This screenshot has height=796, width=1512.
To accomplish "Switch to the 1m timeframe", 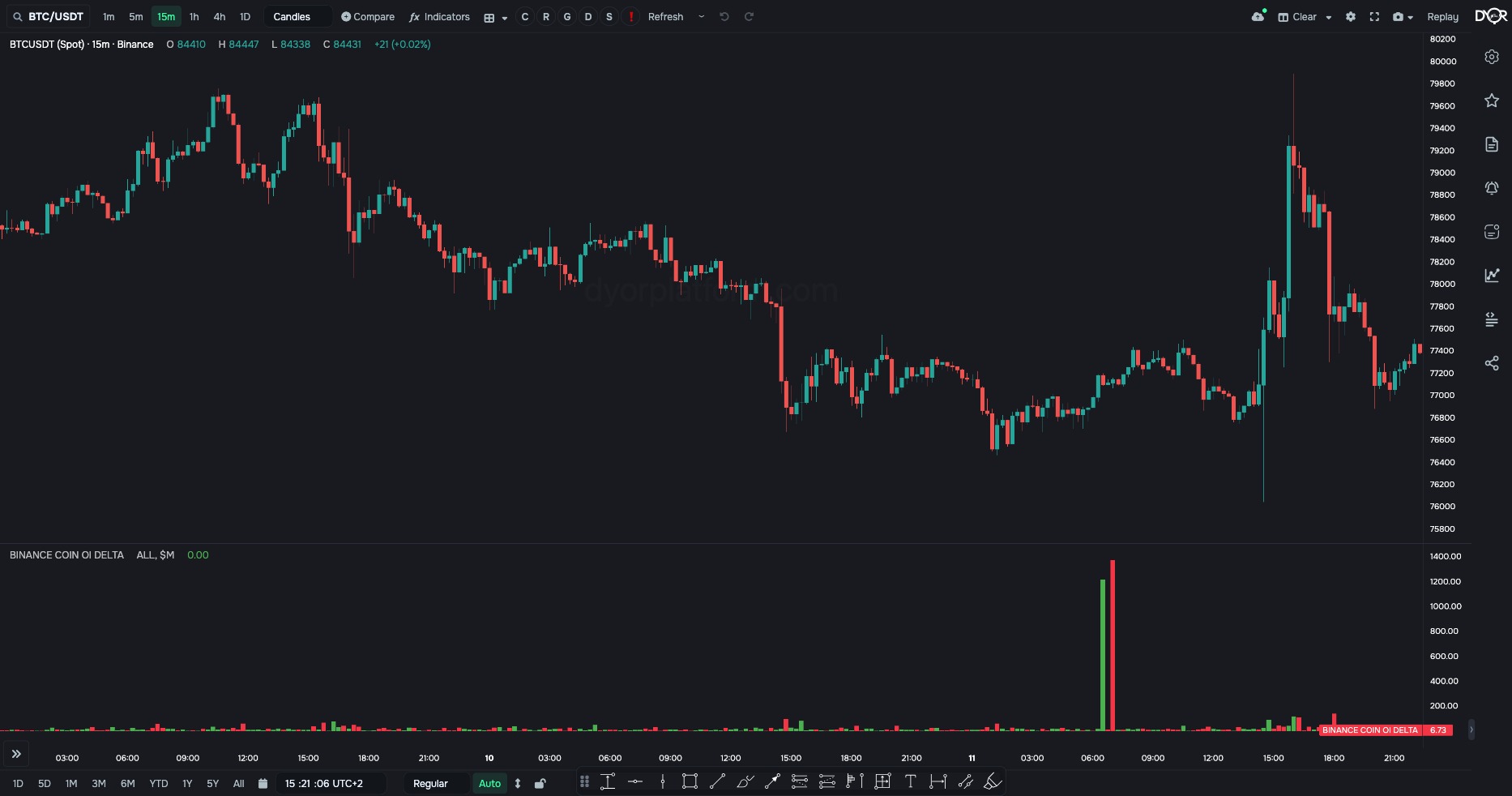I will coord(109,16).
